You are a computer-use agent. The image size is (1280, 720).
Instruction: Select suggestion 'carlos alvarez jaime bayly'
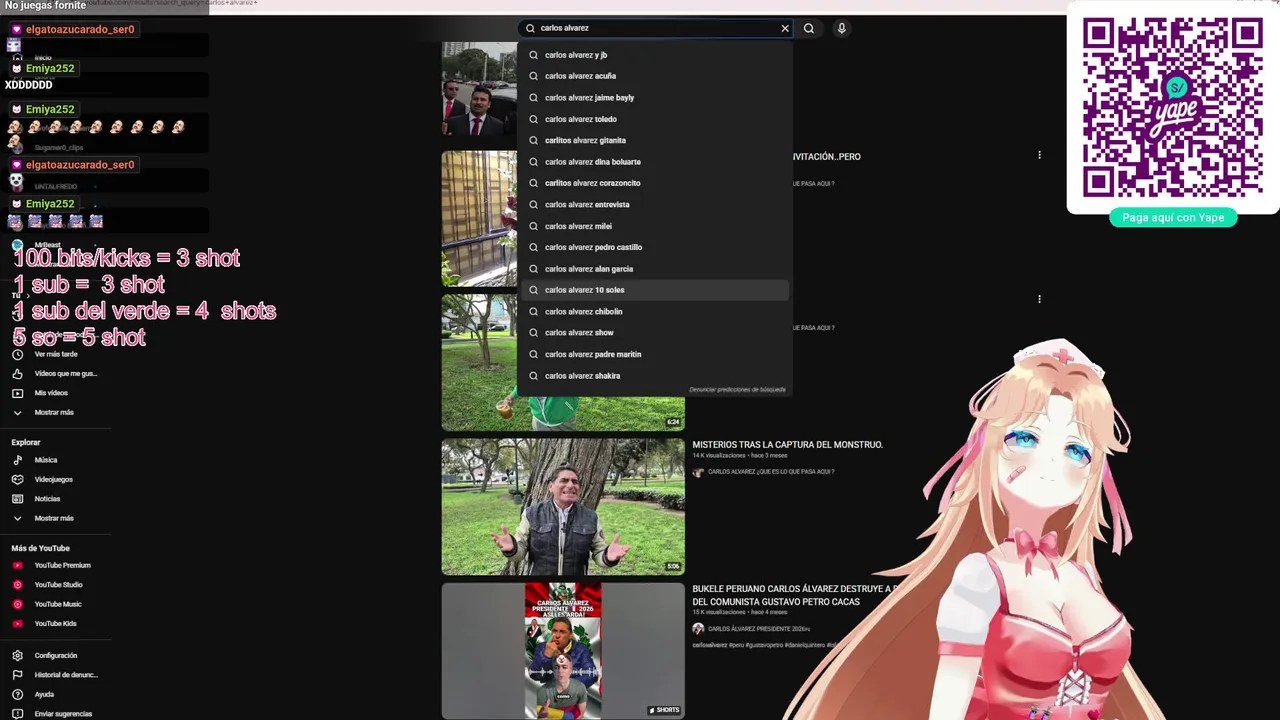655,98
